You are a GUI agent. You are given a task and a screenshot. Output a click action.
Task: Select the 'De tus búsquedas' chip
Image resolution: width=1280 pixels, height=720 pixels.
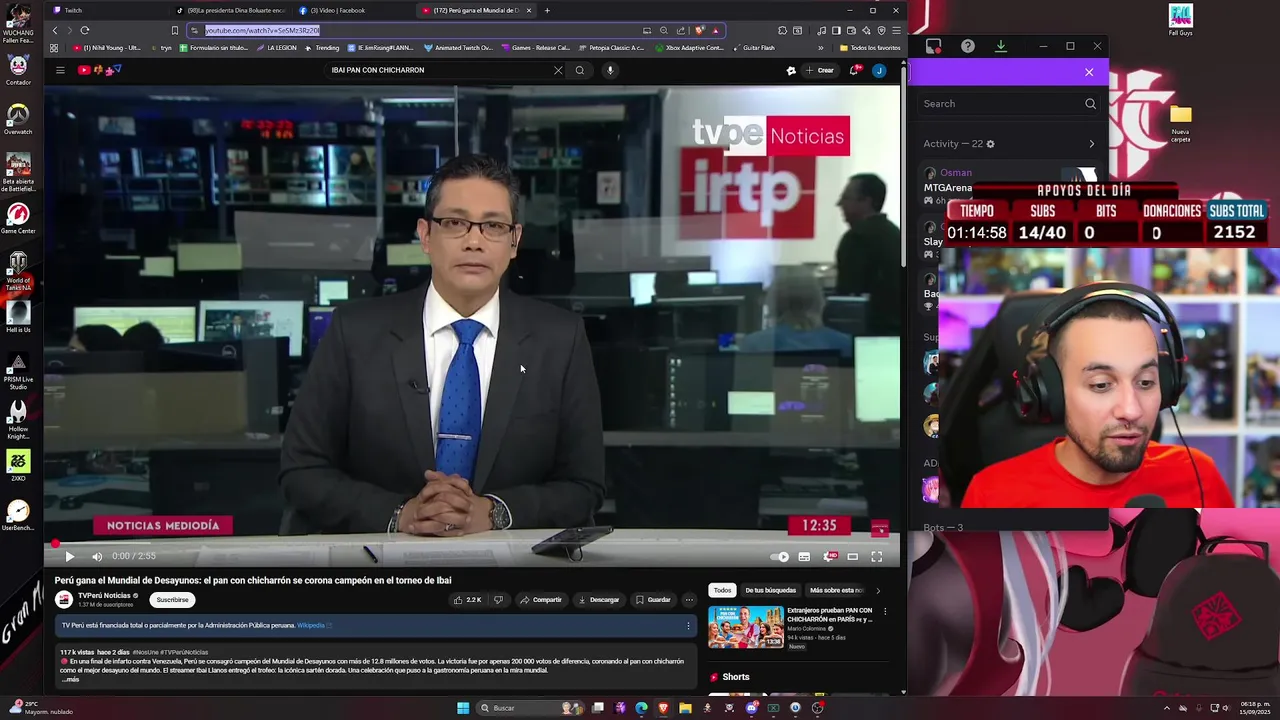tap(771, 590)
